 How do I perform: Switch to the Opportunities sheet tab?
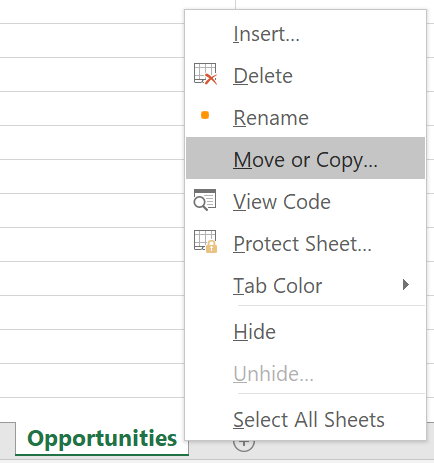point(102,438)
